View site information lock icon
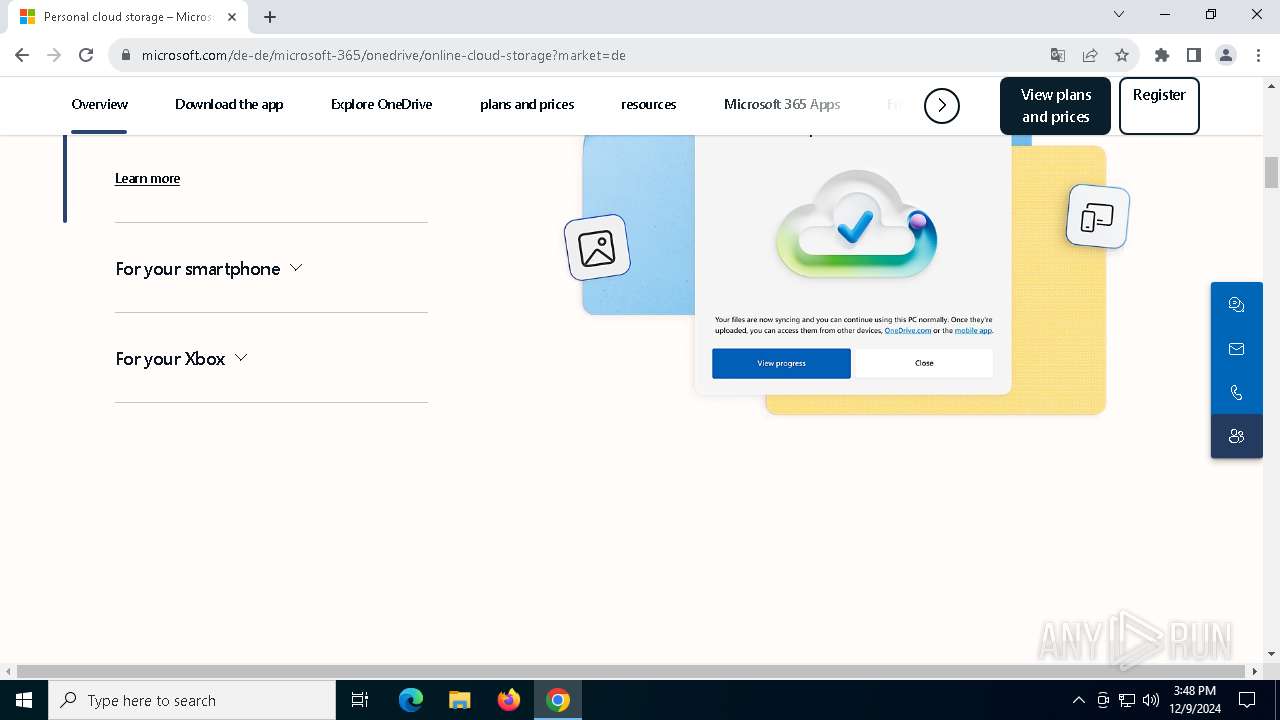 126,55
